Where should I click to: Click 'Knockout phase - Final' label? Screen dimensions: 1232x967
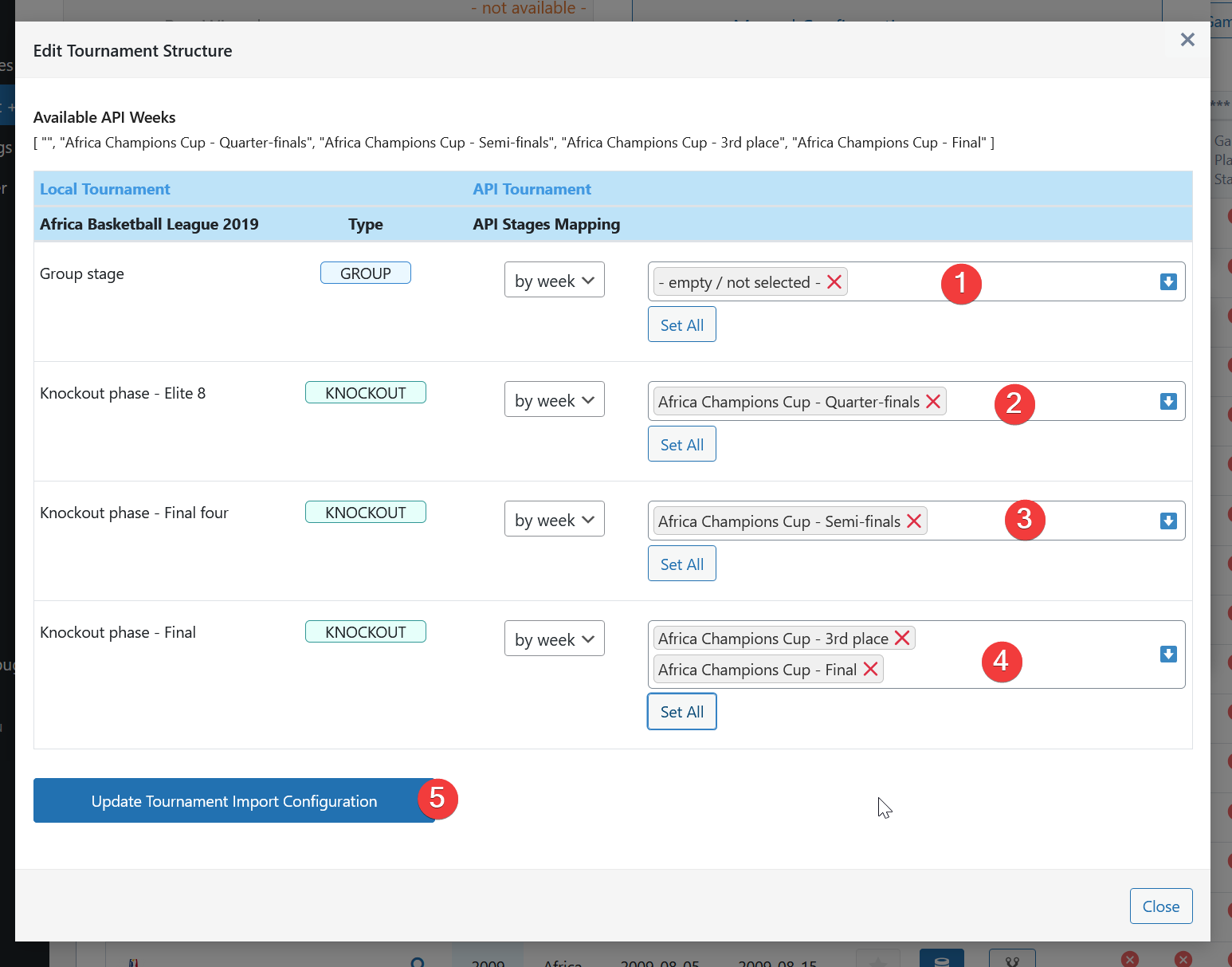[118, 632]
